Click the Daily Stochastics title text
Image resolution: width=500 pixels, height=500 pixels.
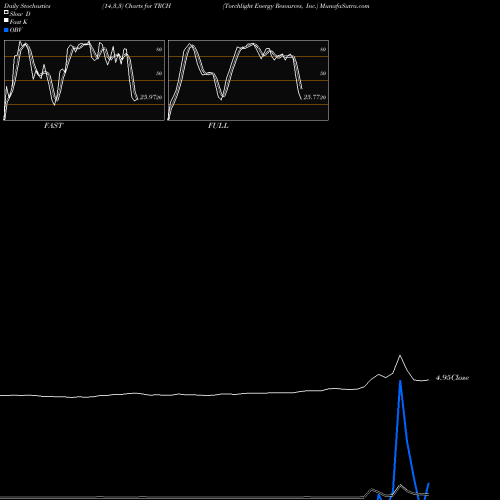[x=27, y=6]
